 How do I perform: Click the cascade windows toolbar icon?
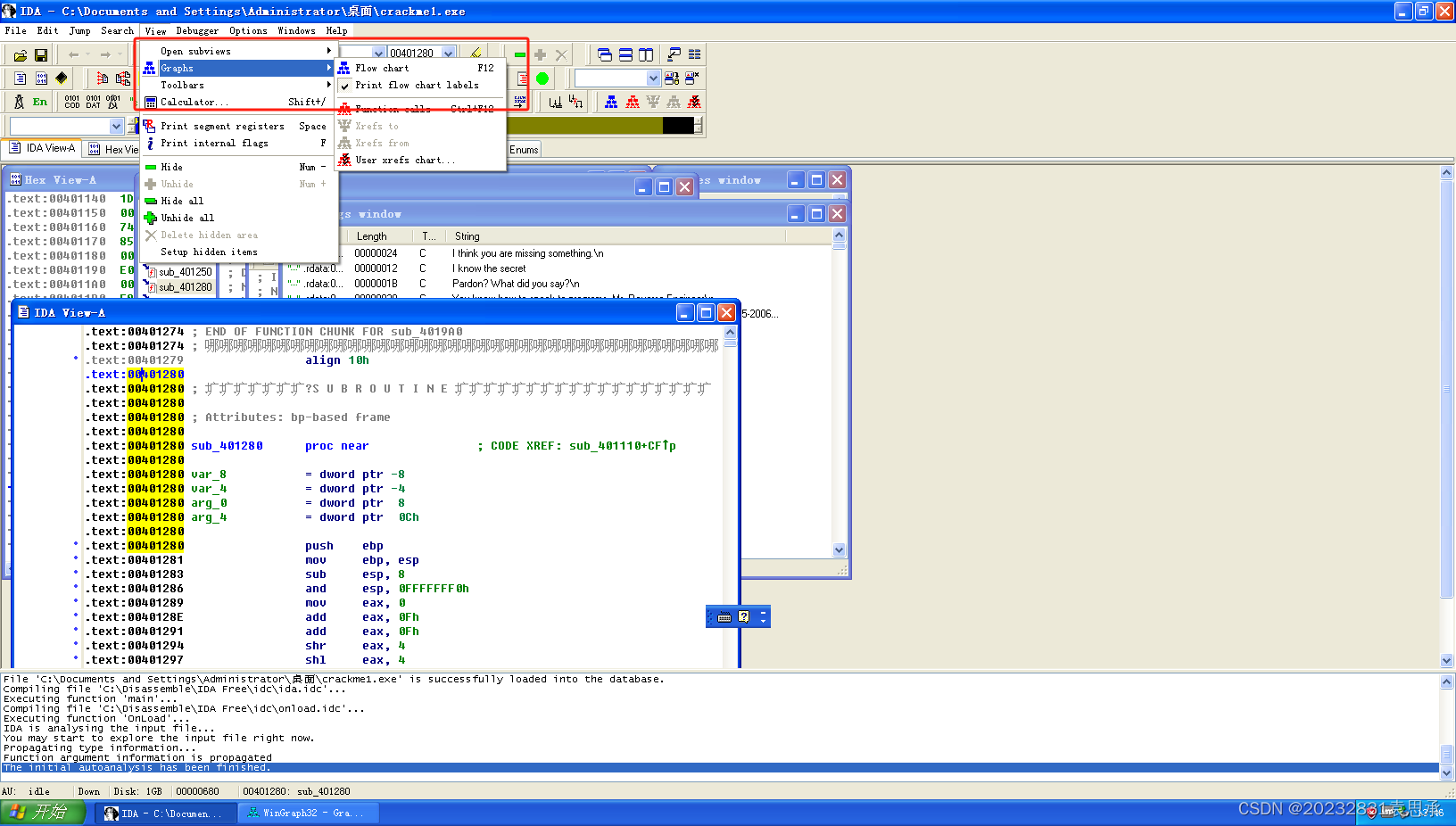tap(605, 54)
